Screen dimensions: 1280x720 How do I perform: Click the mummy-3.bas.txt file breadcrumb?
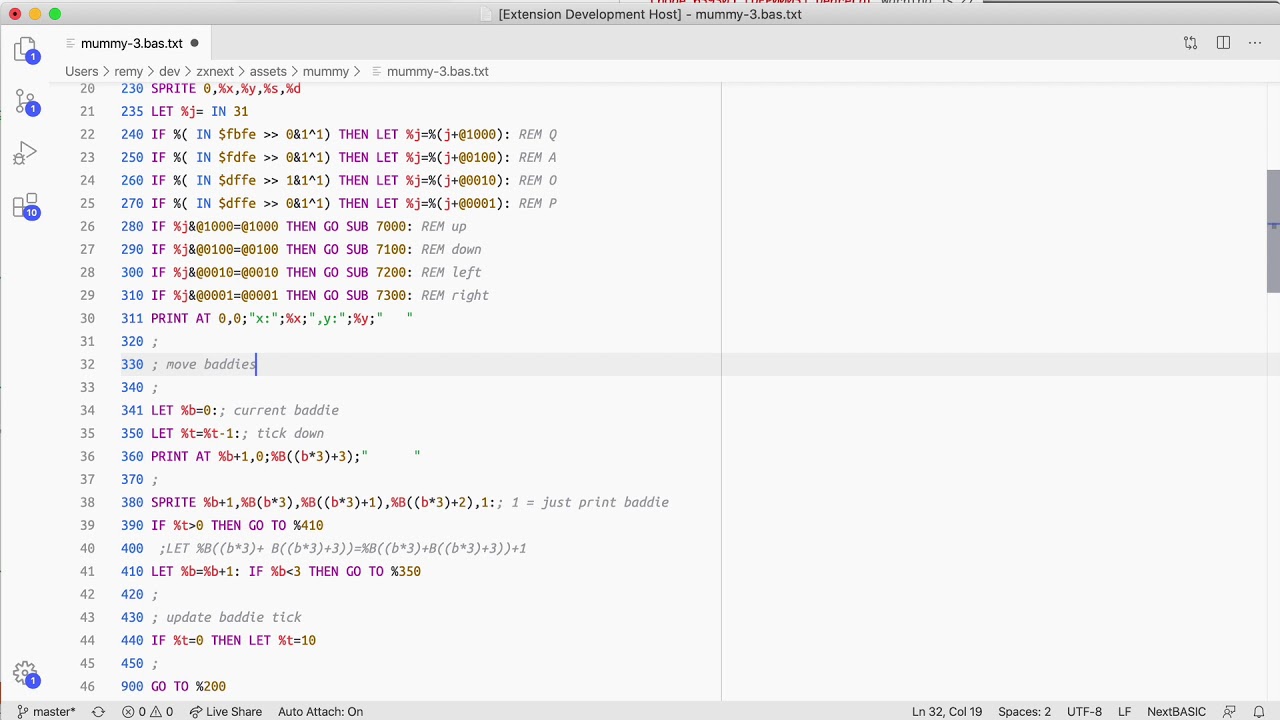coord(437,71)
